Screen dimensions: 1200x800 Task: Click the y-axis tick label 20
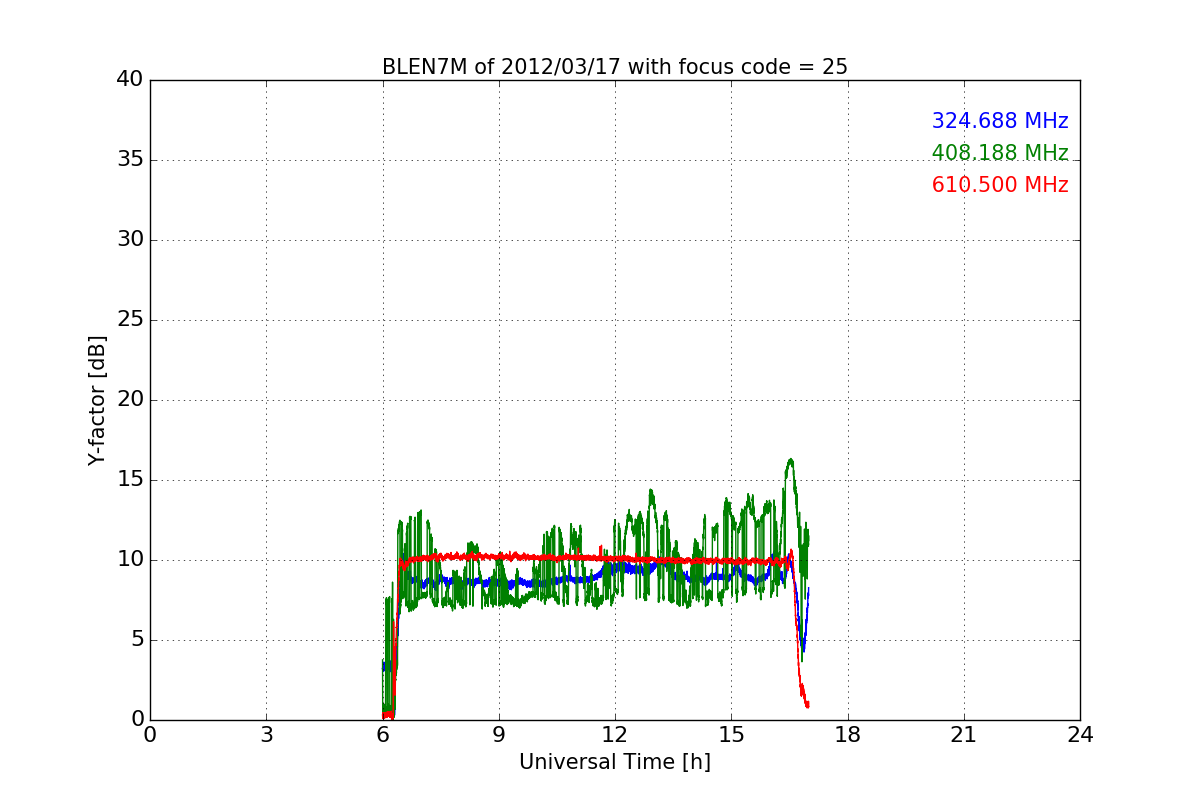pyautogui.click(x=130, y=400)
